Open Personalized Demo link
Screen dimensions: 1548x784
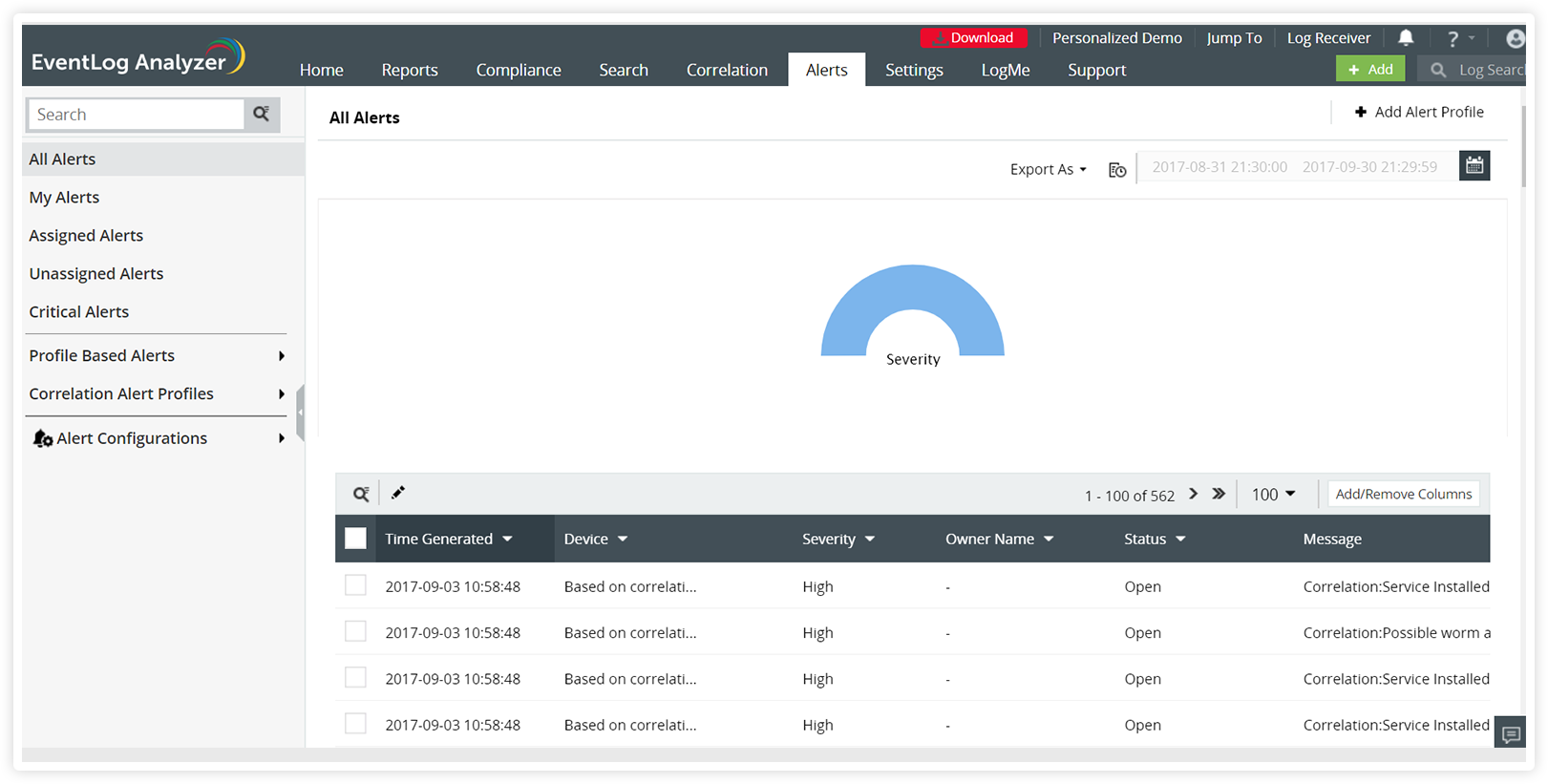1117,38
